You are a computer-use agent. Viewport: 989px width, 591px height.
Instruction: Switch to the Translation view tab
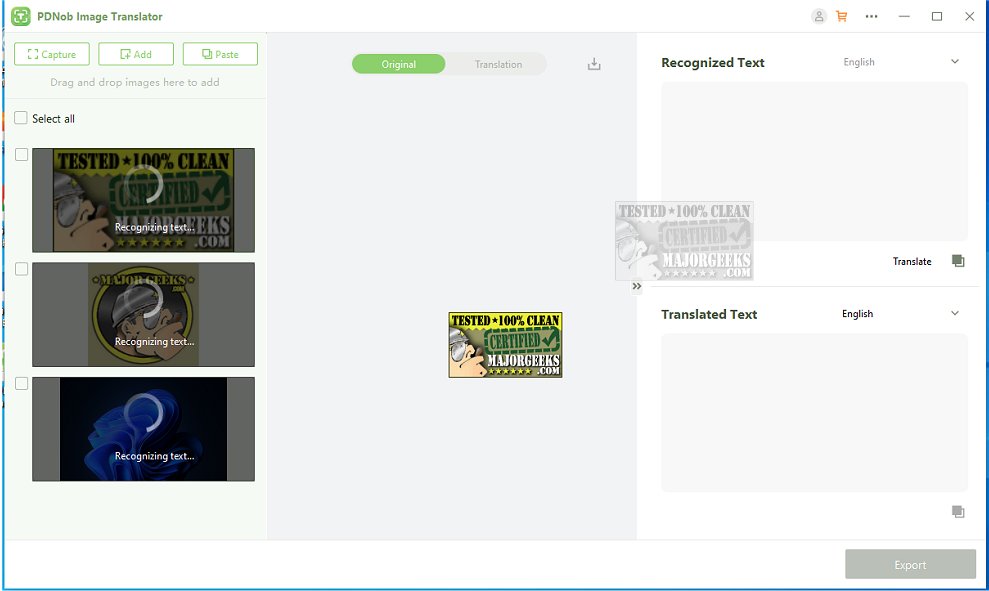click(498, 64)
